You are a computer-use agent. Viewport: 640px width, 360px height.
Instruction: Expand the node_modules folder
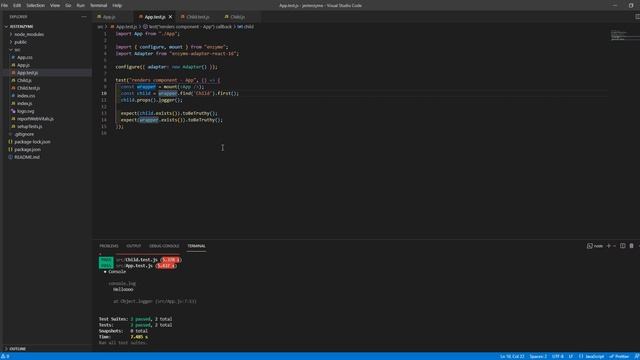[29, 34]
